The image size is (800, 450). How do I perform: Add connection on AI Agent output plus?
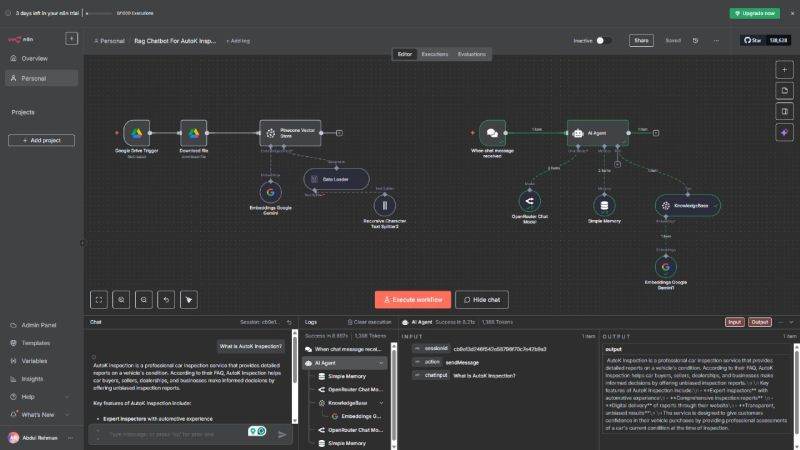(656, 133)
